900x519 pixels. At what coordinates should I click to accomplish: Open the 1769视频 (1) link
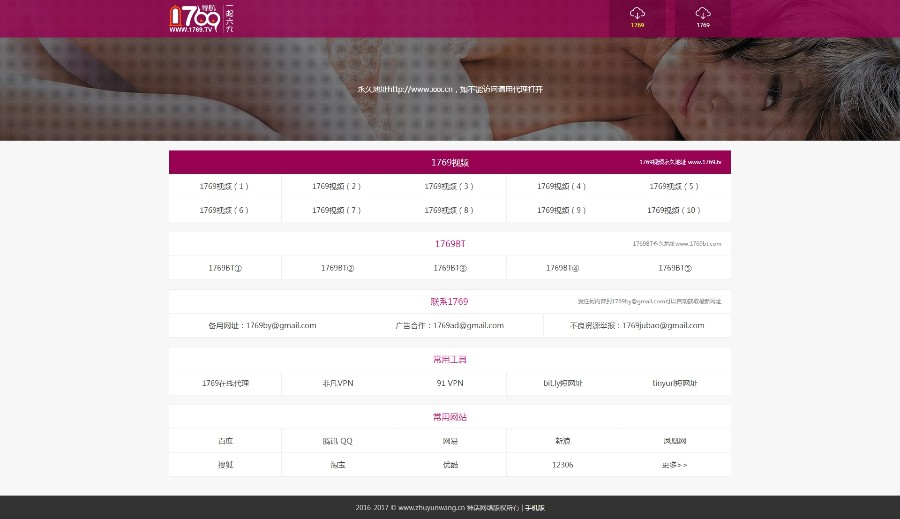coord(224,186)
